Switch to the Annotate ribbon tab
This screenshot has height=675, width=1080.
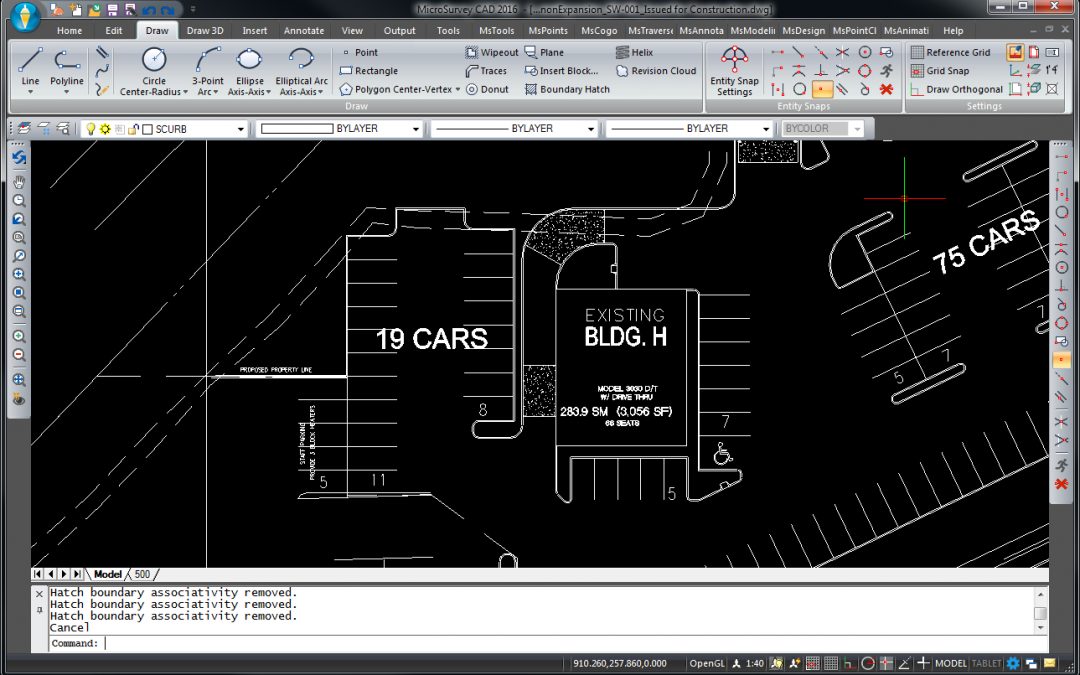[303, 31]
